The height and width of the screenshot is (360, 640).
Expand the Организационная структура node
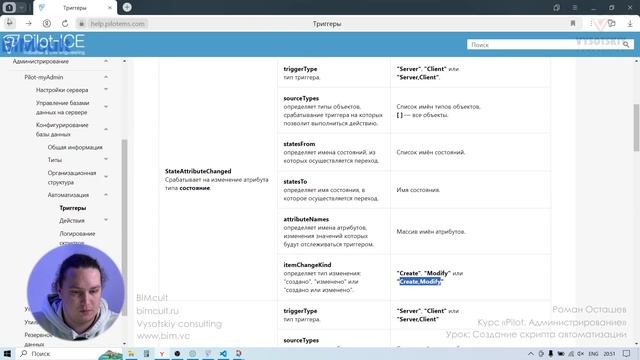[106, 177]
